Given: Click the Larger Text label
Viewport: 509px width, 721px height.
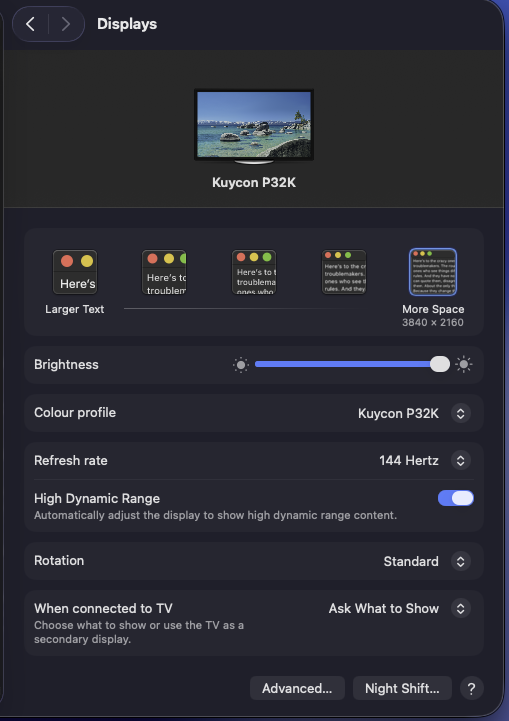Looking at the screenshot, I should coord(74,309).
